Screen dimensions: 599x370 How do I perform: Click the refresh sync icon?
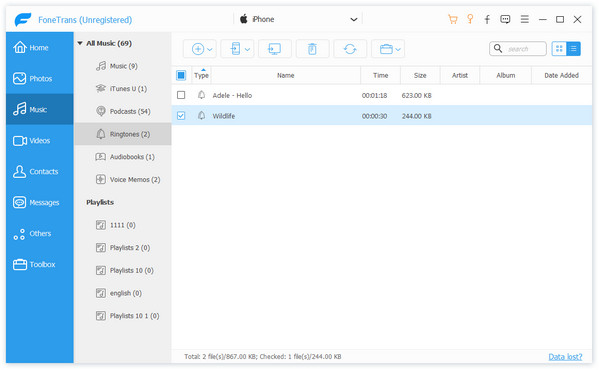[x=350, y=49]
